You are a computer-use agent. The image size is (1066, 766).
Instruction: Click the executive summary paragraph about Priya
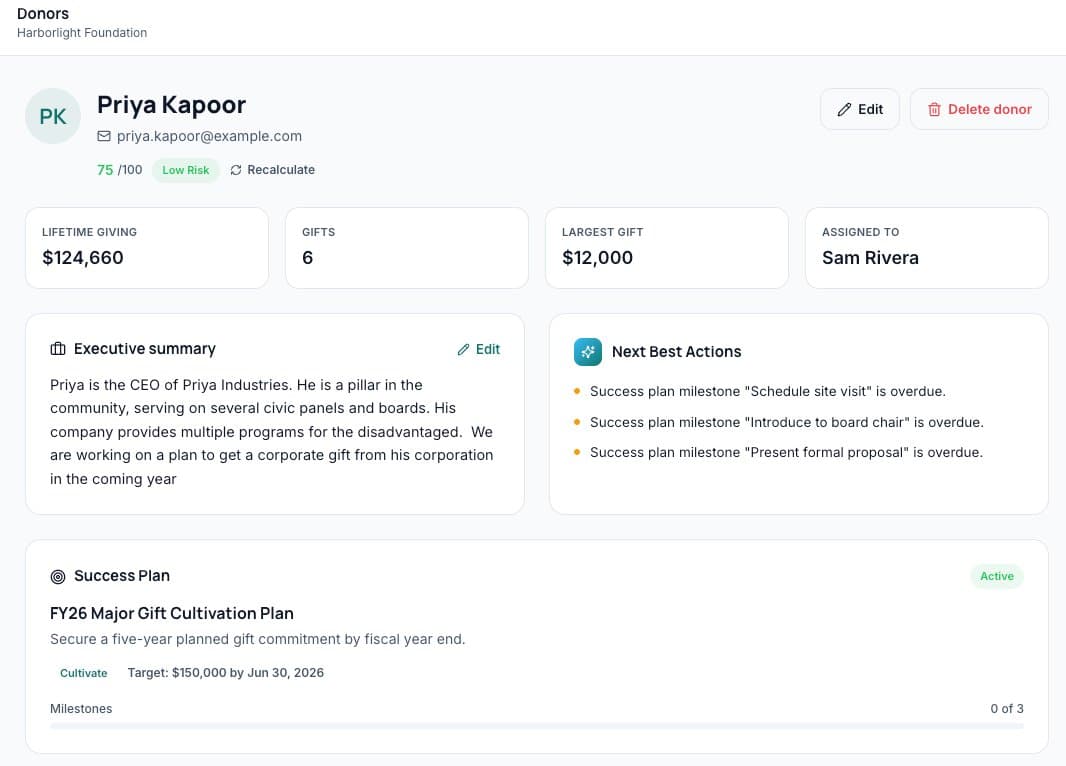(272, 432)
